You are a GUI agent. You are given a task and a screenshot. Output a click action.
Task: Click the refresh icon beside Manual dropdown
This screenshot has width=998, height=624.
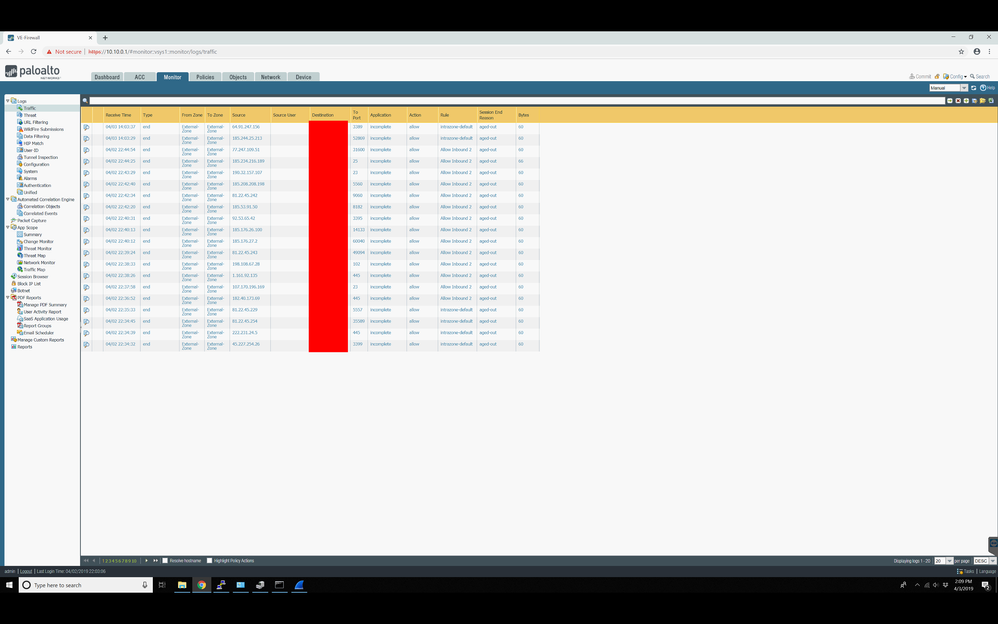[973, 88]
